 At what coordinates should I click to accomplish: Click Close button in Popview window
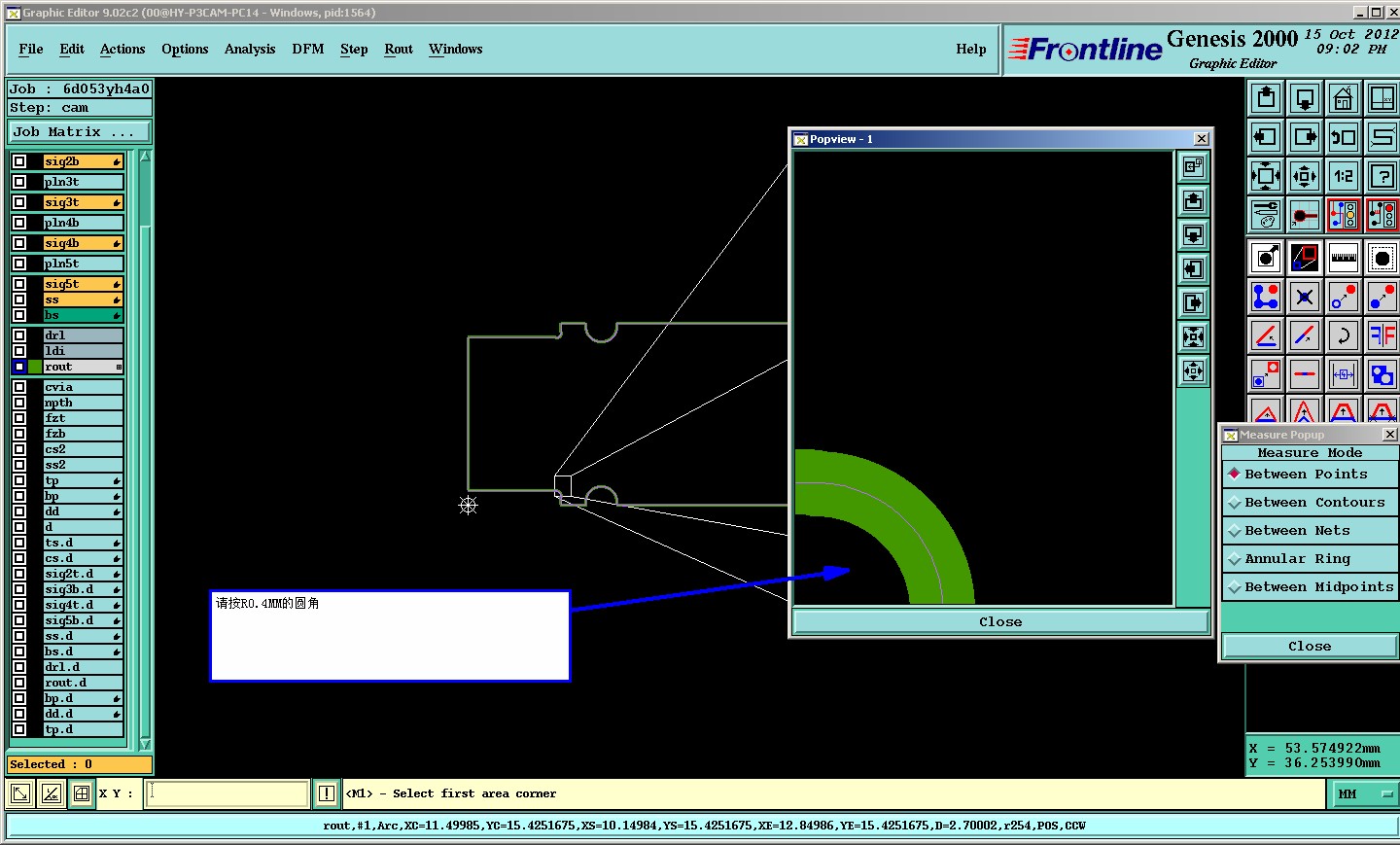point(1000,622)
